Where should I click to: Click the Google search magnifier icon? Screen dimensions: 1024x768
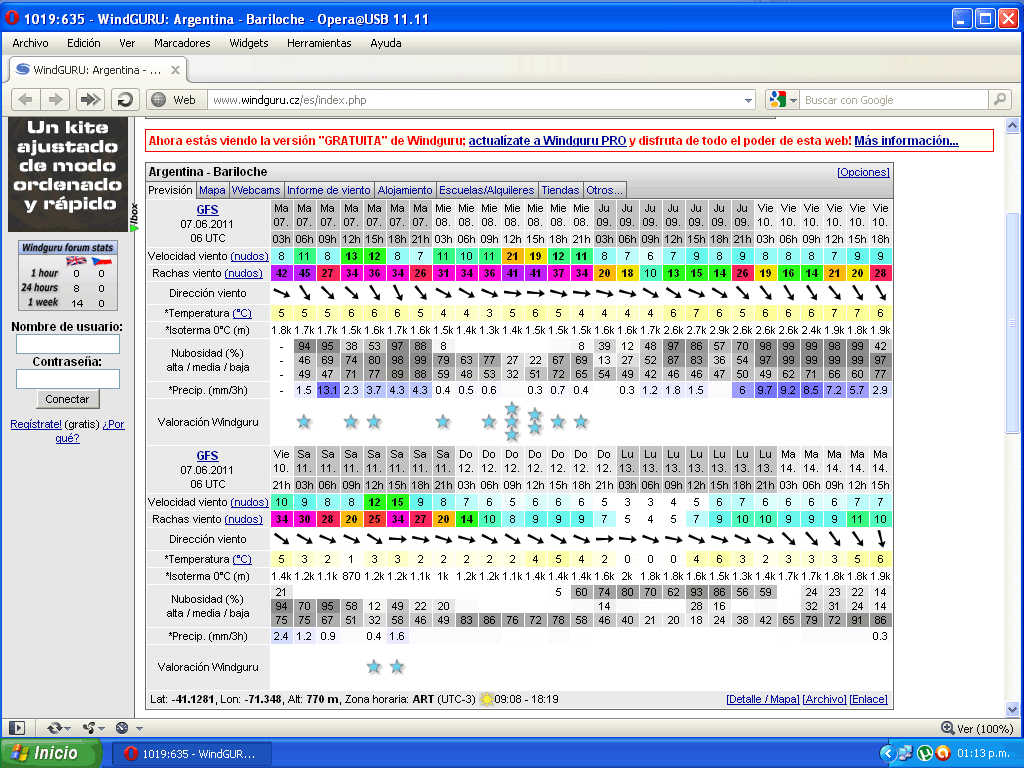click(1000, 100)
